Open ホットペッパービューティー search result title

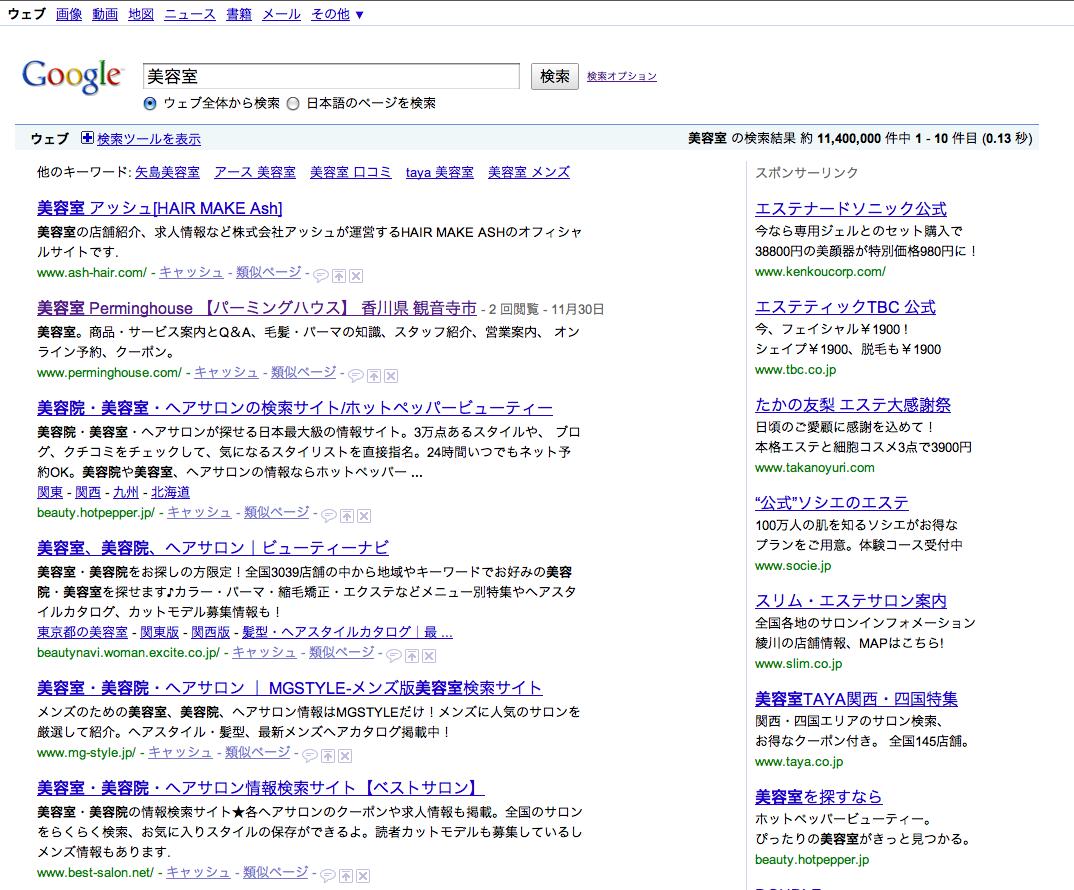click(295, 408)
